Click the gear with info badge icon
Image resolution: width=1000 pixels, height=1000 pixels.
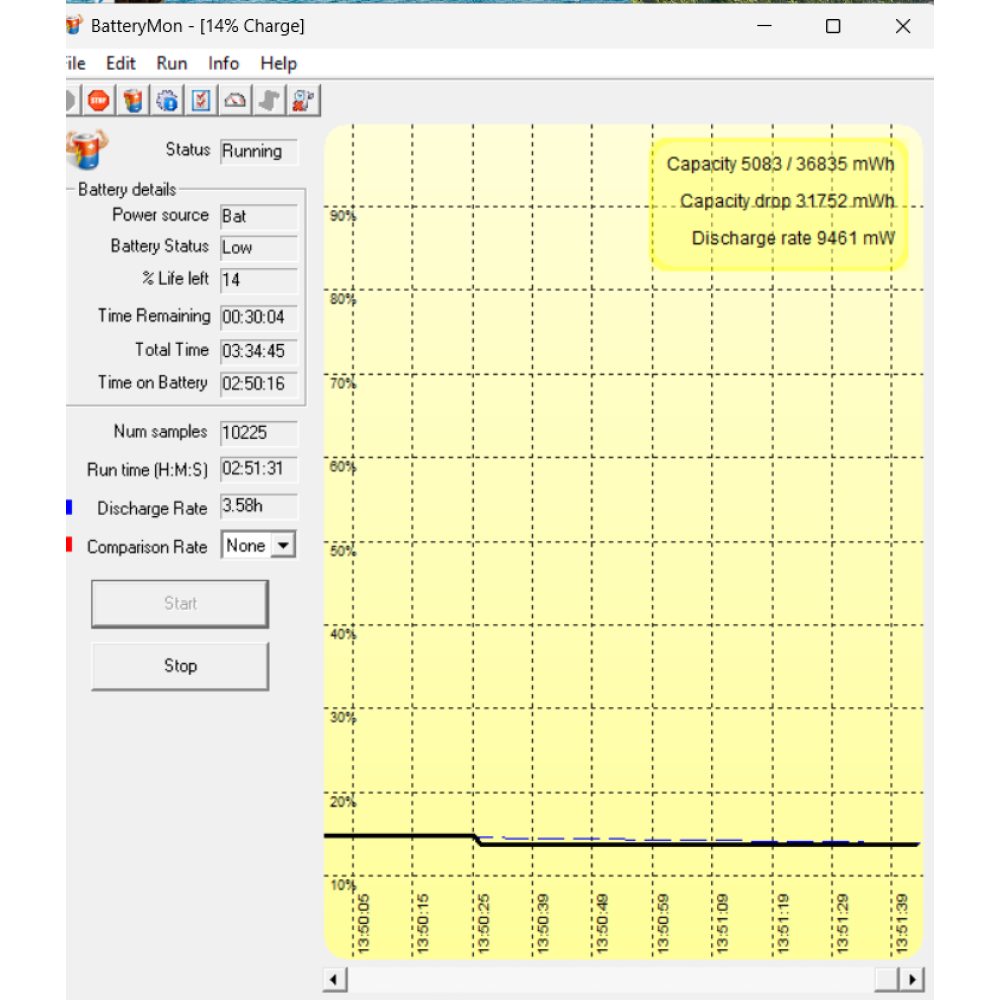[x=168, y=100]
